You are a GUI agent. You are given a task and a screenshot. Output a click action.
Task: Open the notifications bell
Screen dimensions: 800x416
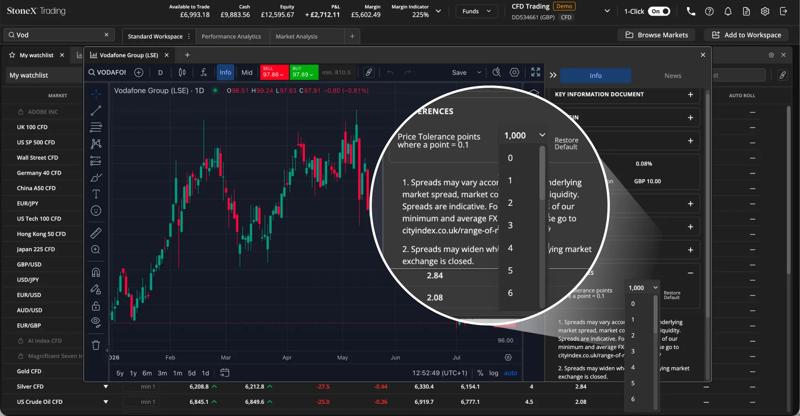[728, 11]
